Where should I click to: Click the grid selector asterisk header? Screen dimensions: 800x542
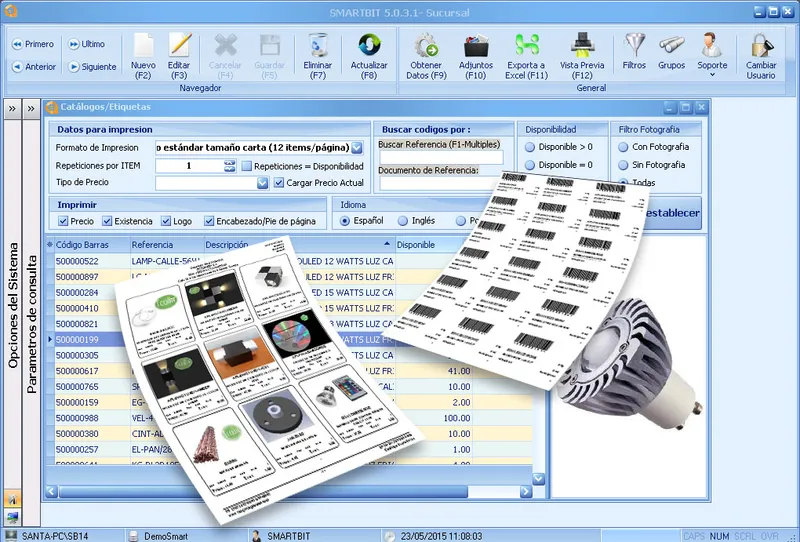pyautogui.click(x=49, y=245)
